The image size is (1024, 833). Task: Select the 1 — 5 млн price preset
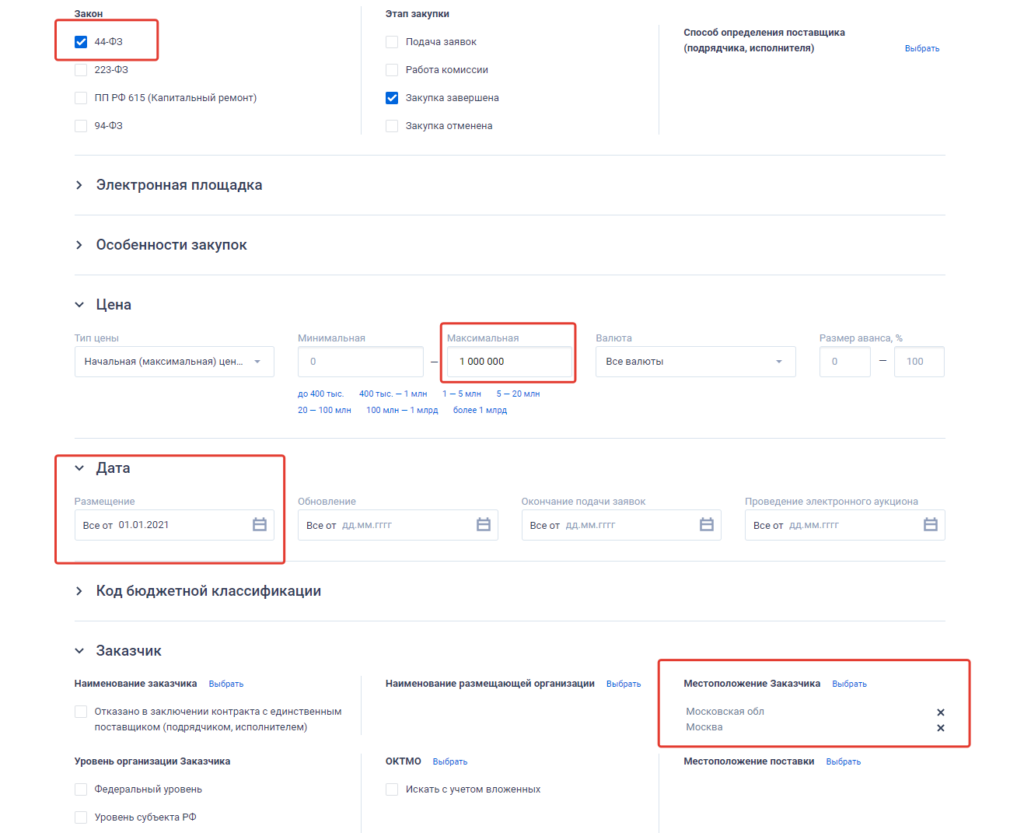[x=462, y=394]
